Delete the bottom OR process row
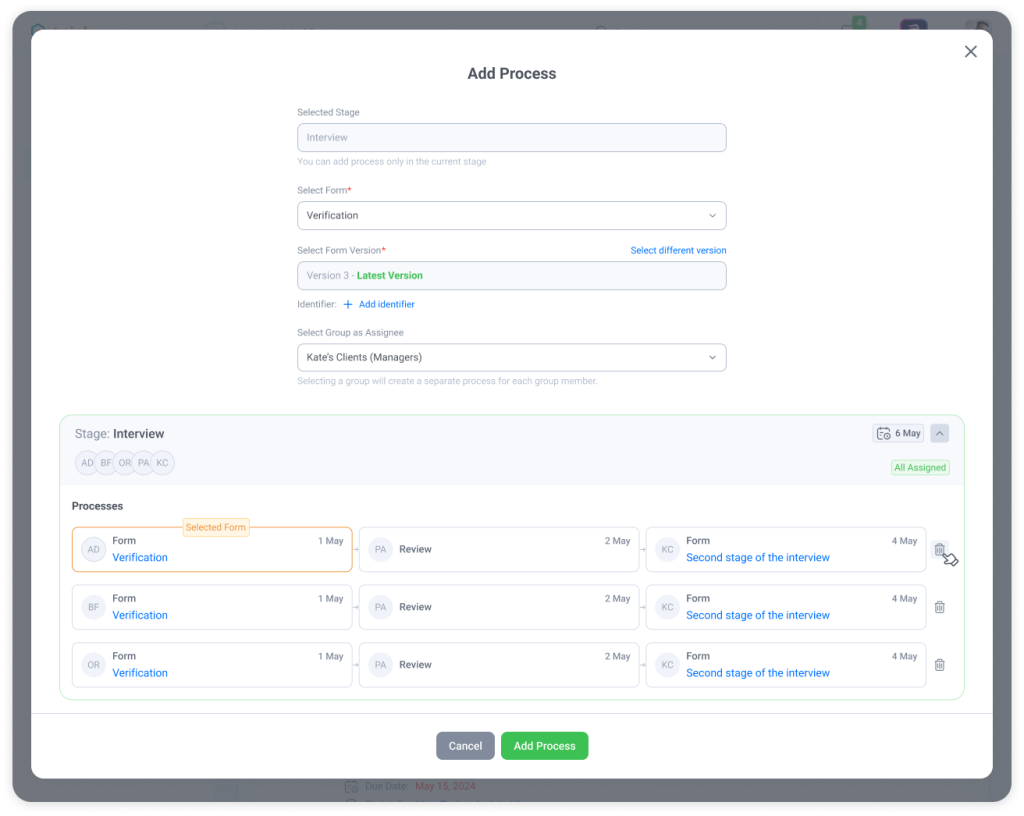 (940, 664)
